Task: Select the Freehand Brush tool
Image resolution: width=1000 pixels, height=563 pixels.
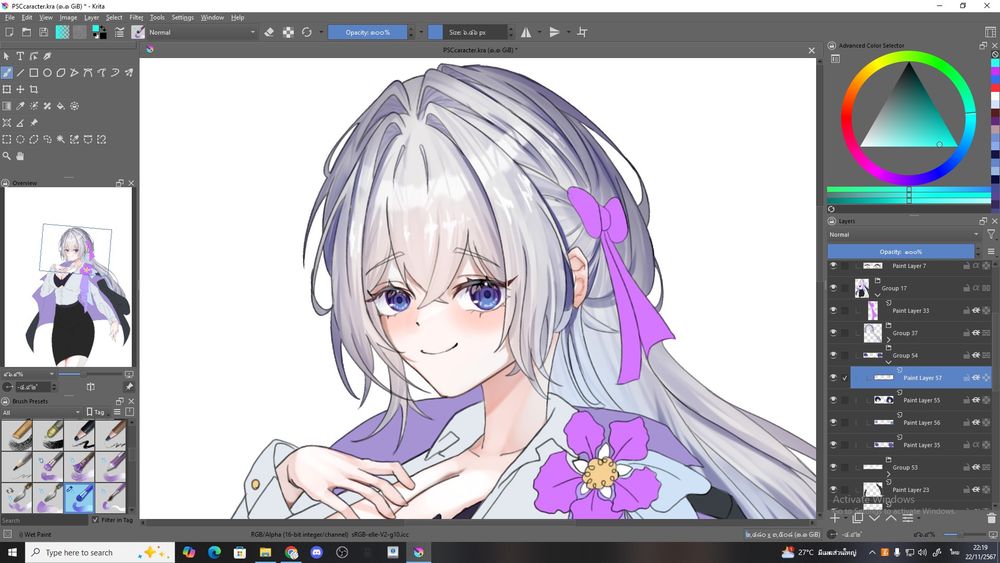Action: pyautogui.click(x=6, y=73)
